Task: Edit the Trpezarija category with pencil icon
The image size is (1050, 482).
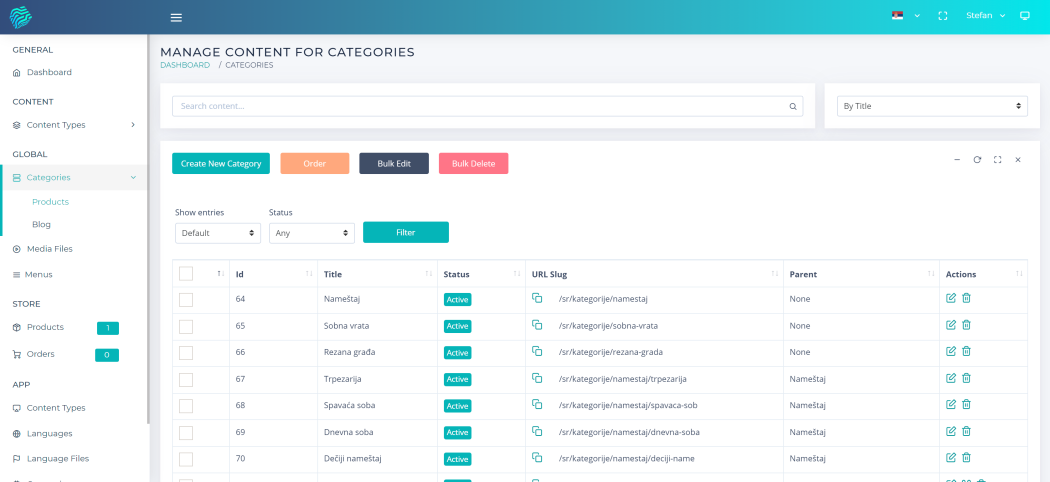Action: pos(951,378)
